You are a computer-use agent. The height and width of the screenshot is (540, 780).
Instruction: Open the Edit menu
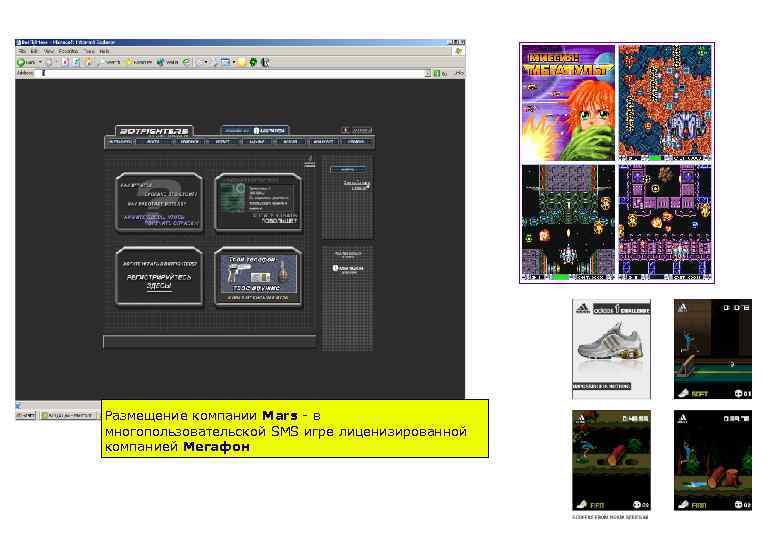click(x=34, y=51)
